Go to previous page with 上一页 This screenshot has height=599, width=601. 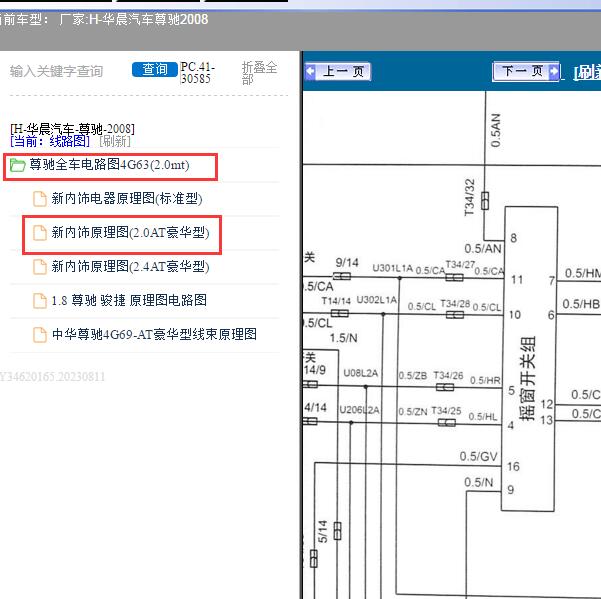pyautogui.click(x=338, y=72)
